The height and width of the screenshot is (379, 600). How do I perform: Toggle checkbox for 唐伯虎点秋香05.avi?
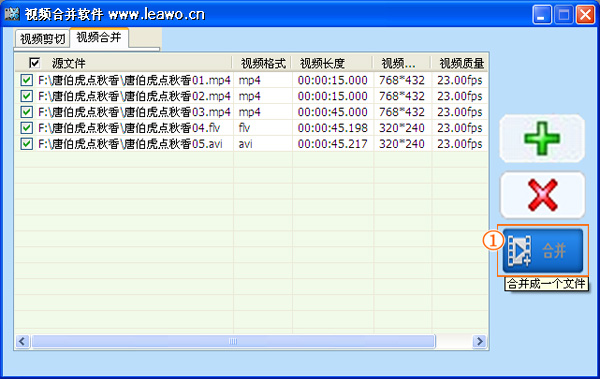click(26, 144)
